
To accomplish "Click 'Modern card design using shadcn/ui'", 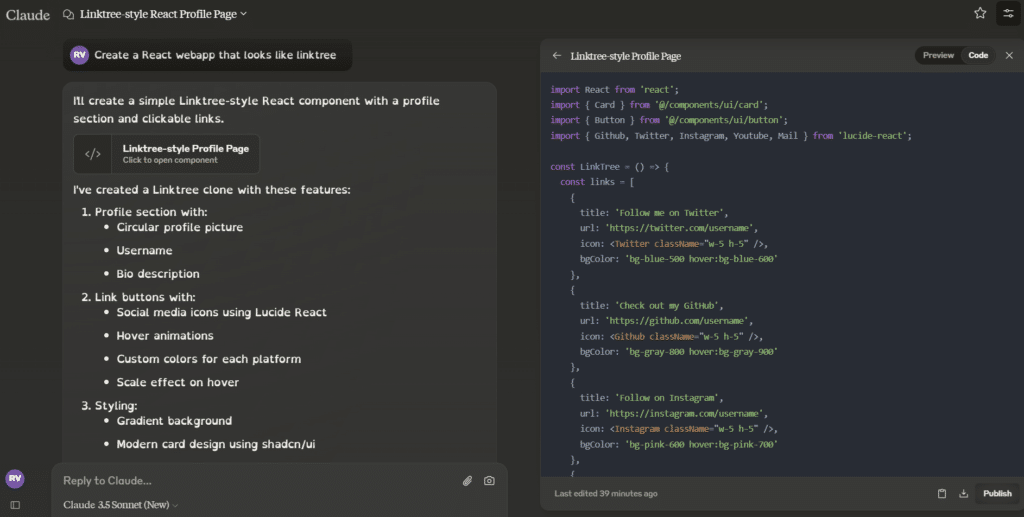I will 216,445.
